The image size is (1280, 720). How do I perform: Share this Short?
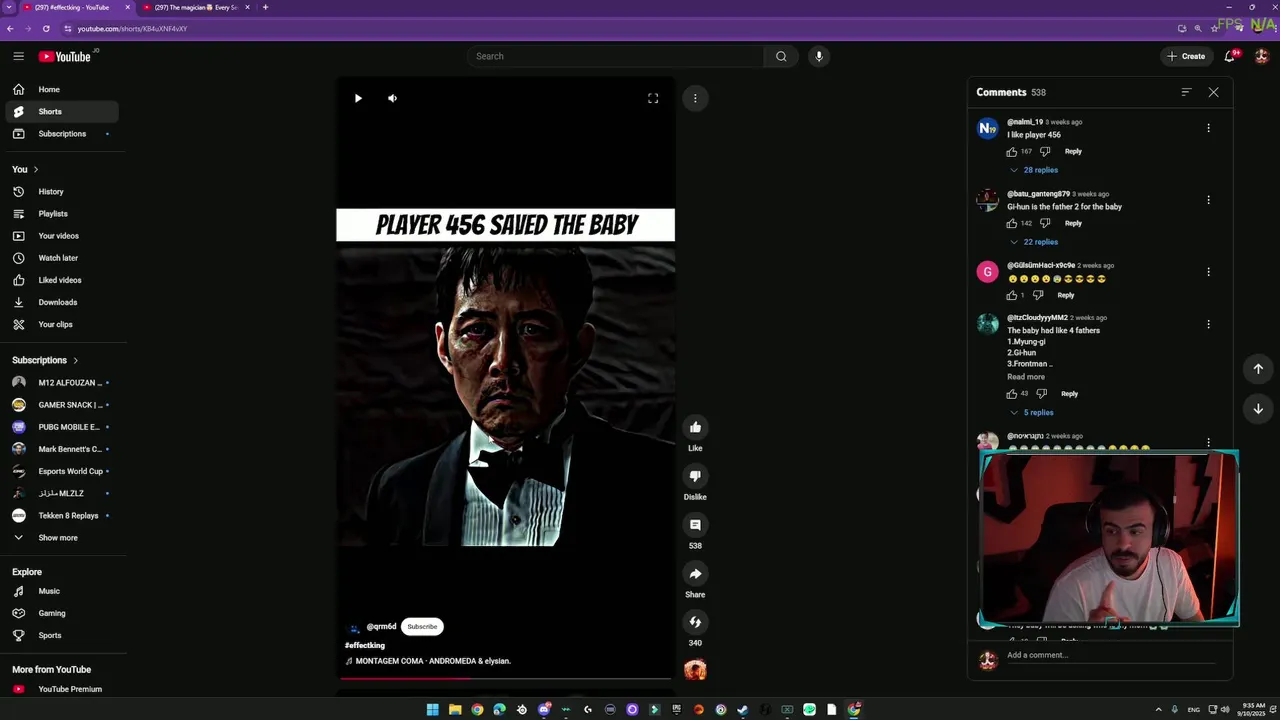tap(695, 574)
